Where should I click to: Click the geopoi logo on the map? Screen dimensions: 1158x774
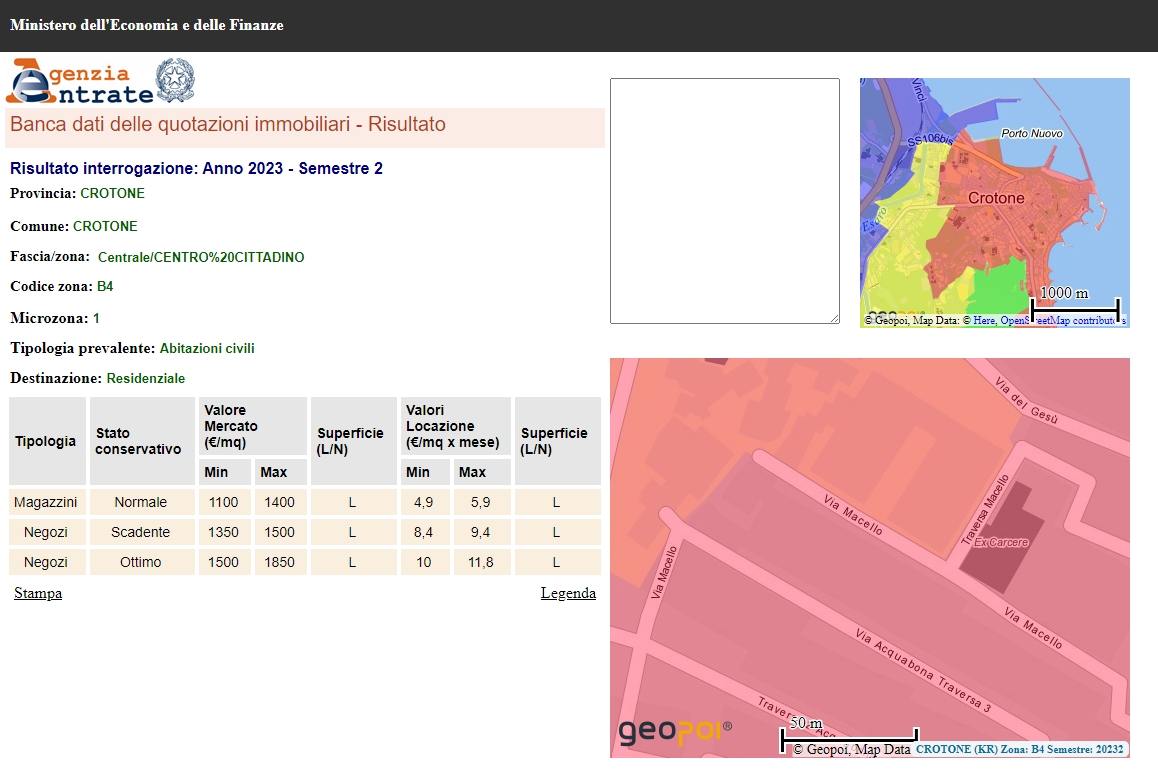[675, 732]
